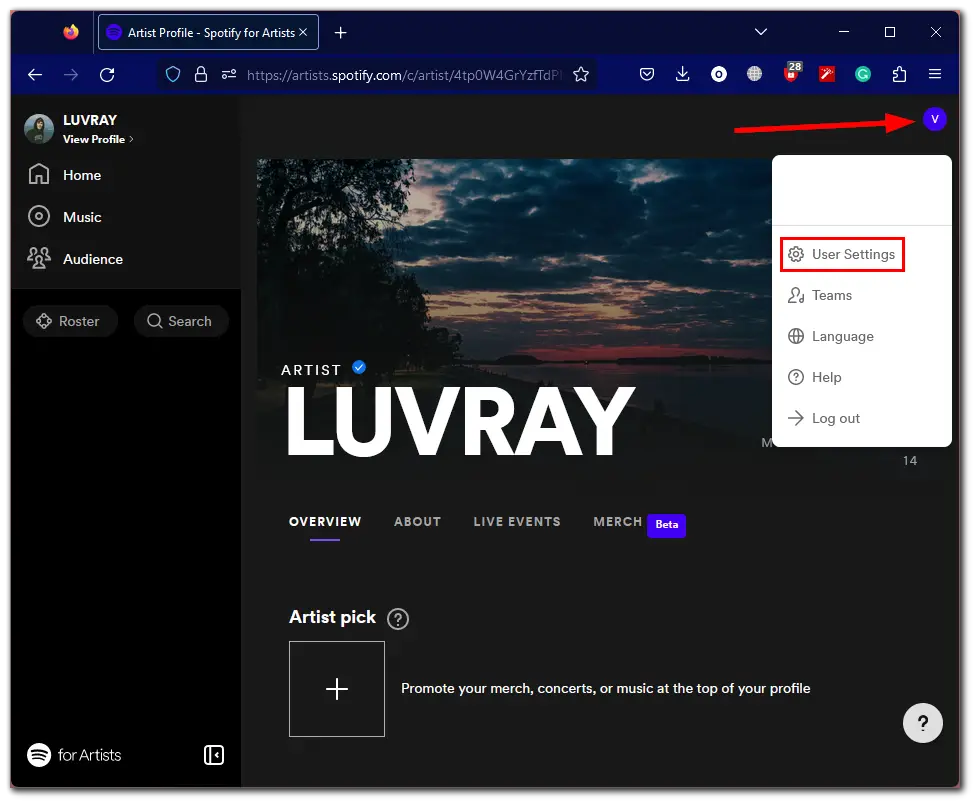Switch to the MERCH tab

tap(617, 522)
